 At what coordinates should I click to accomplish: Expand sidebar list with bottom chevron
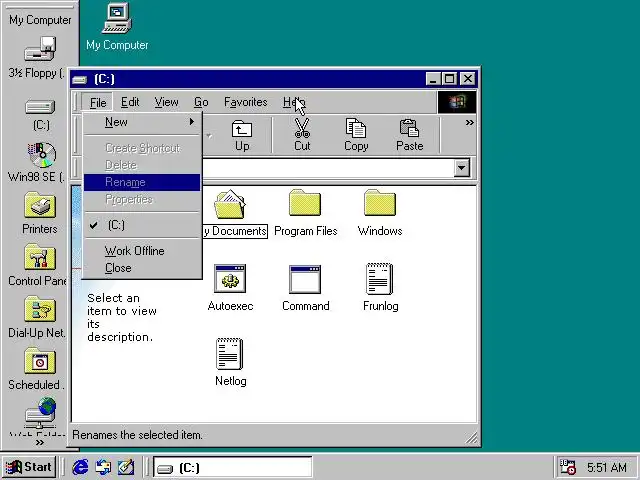click(40, 442)
